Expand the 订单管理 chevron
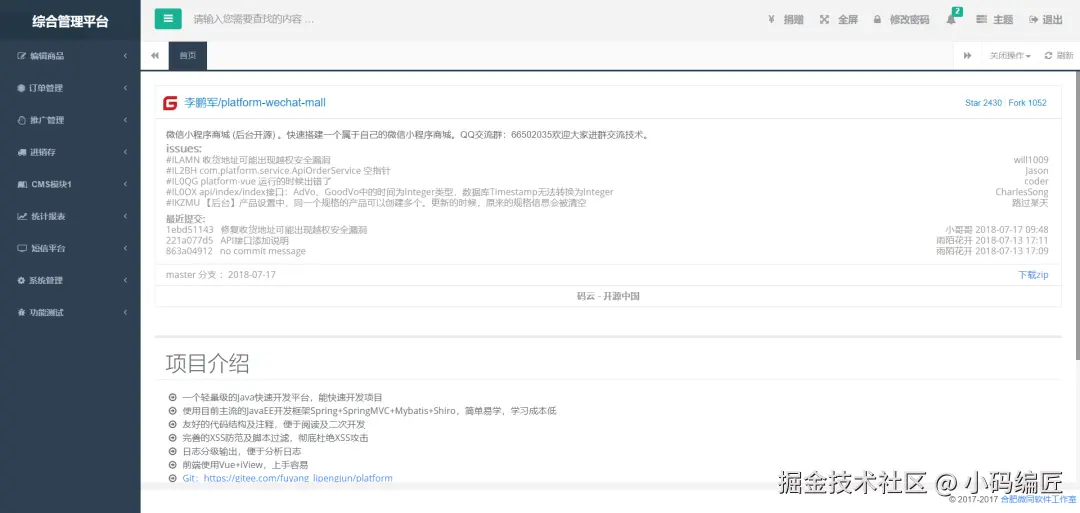Image resolution: width=1080 pixels, height=513 pixels. click(125, 88)
